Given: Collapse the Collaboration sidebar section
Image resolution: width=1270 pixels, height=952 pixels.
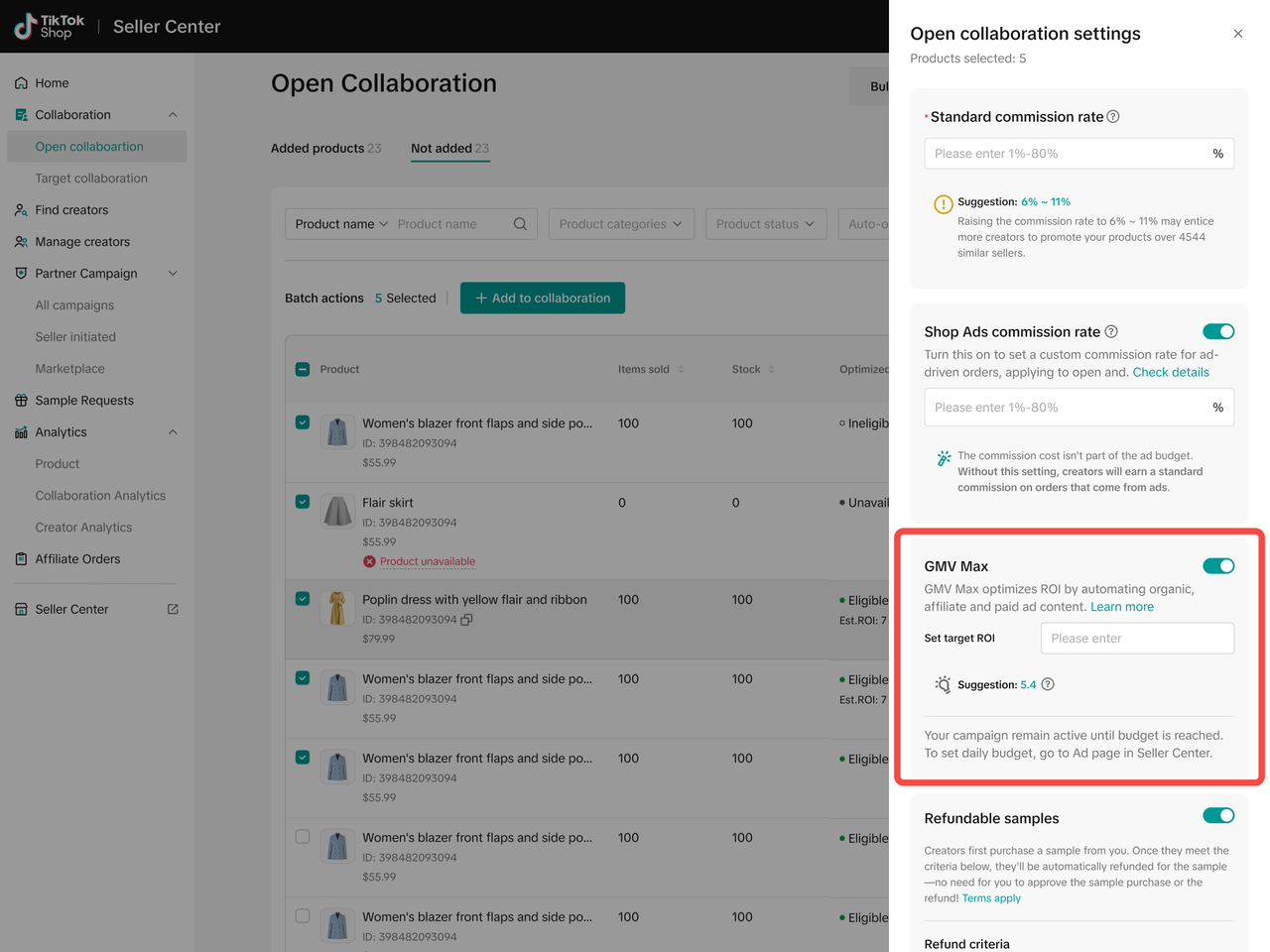Looking at the screenshot, I should point(173,115).
